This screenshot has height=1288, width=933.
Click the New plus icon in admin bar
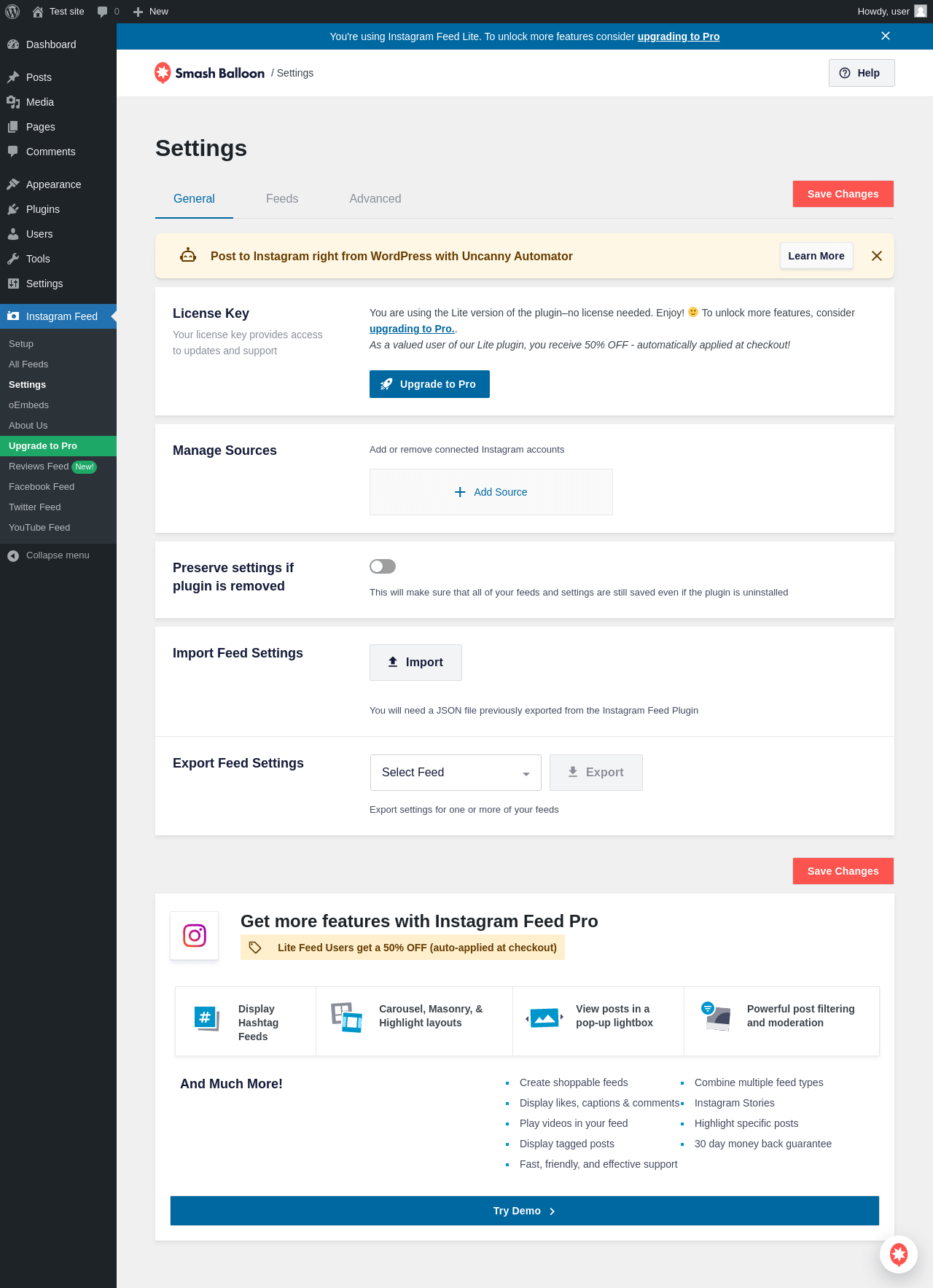click(x=138, y=12)
